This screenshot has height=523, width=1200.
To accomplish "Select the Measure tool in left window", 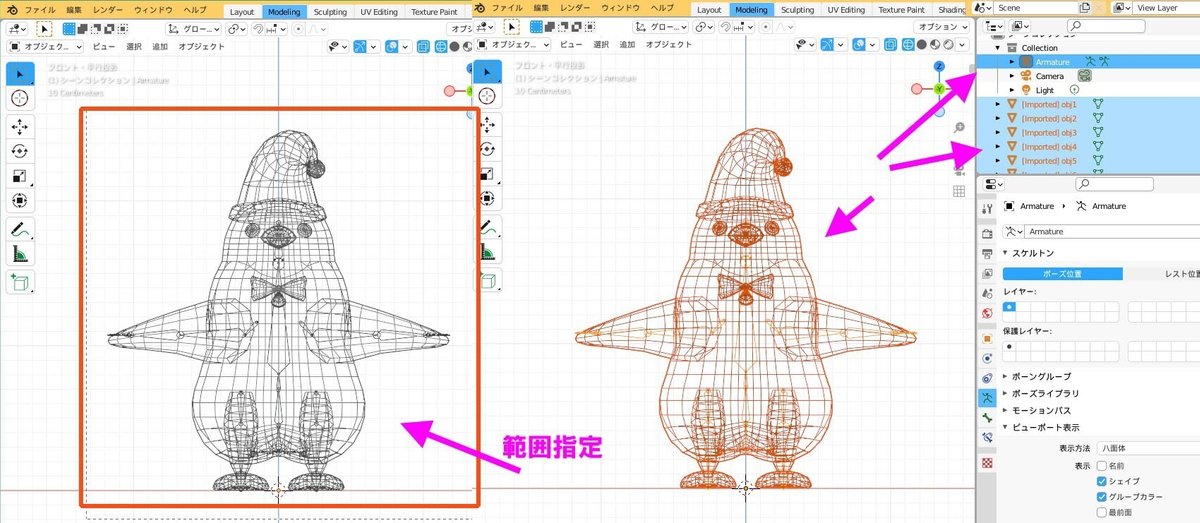I will pos(20,255).
